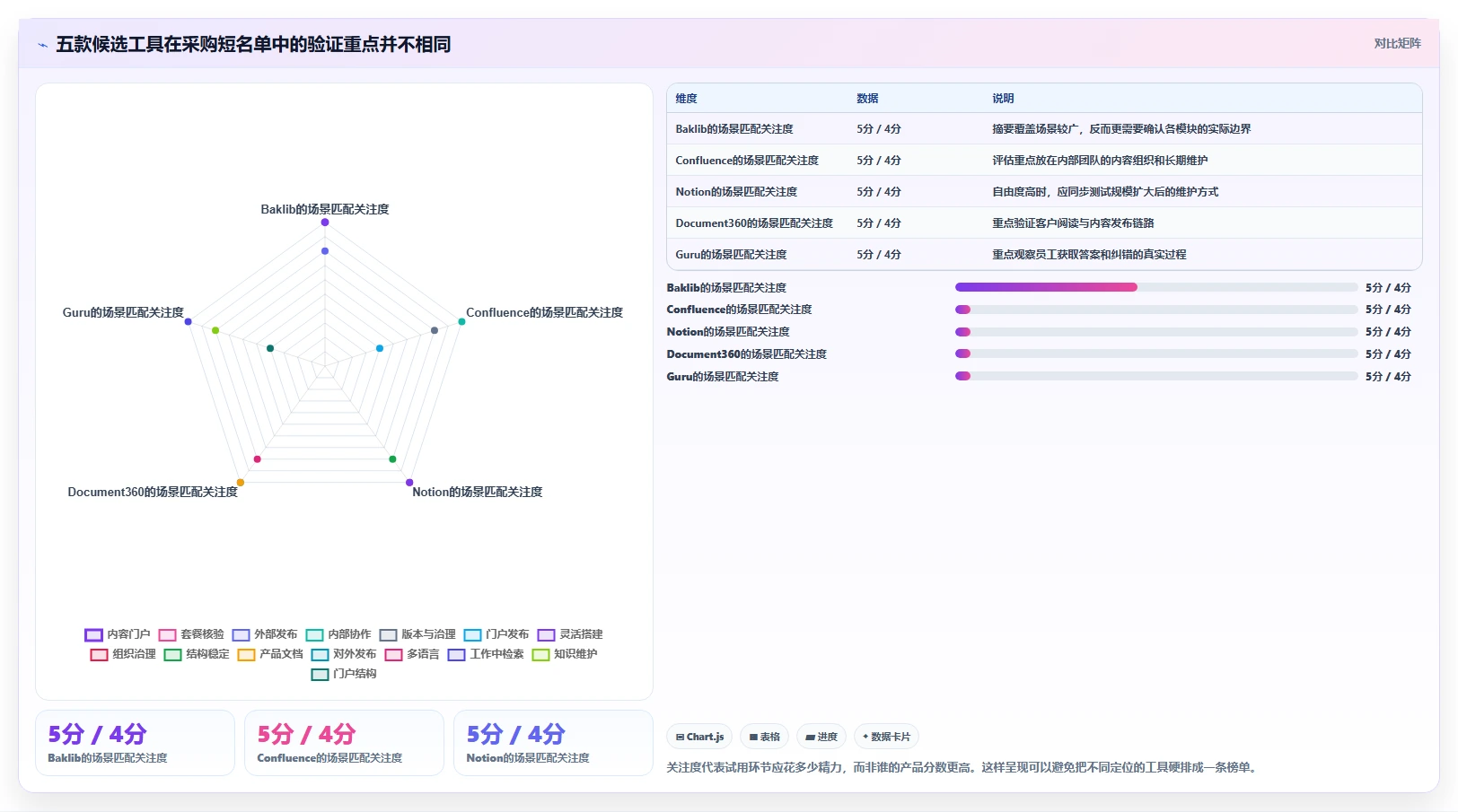Image resolution: width=1458 pixels, height=812 pixels.
Task: Click the 评估重点放在内部团队 description cell
Action: (1100, 161)
